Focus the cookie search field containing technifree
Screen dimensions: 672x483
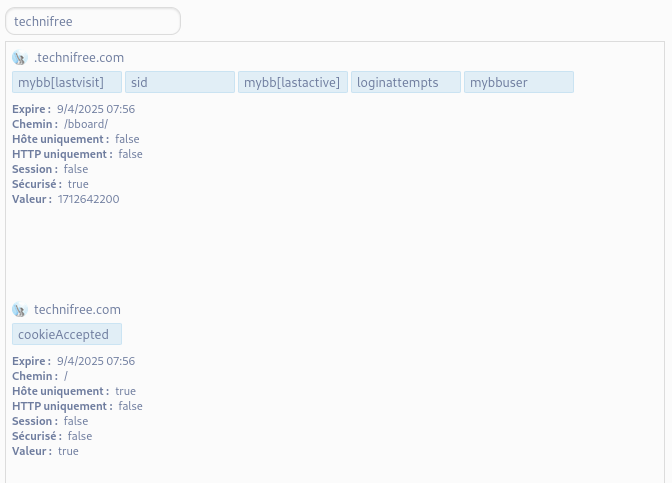tap(93, 21)
